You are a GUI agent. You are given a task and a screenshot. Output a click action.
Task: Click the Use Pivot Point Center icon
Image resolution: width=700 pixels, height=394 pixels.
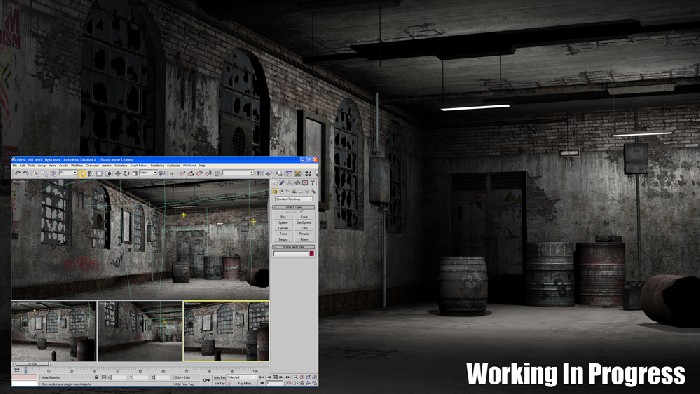tap(162, 173)
